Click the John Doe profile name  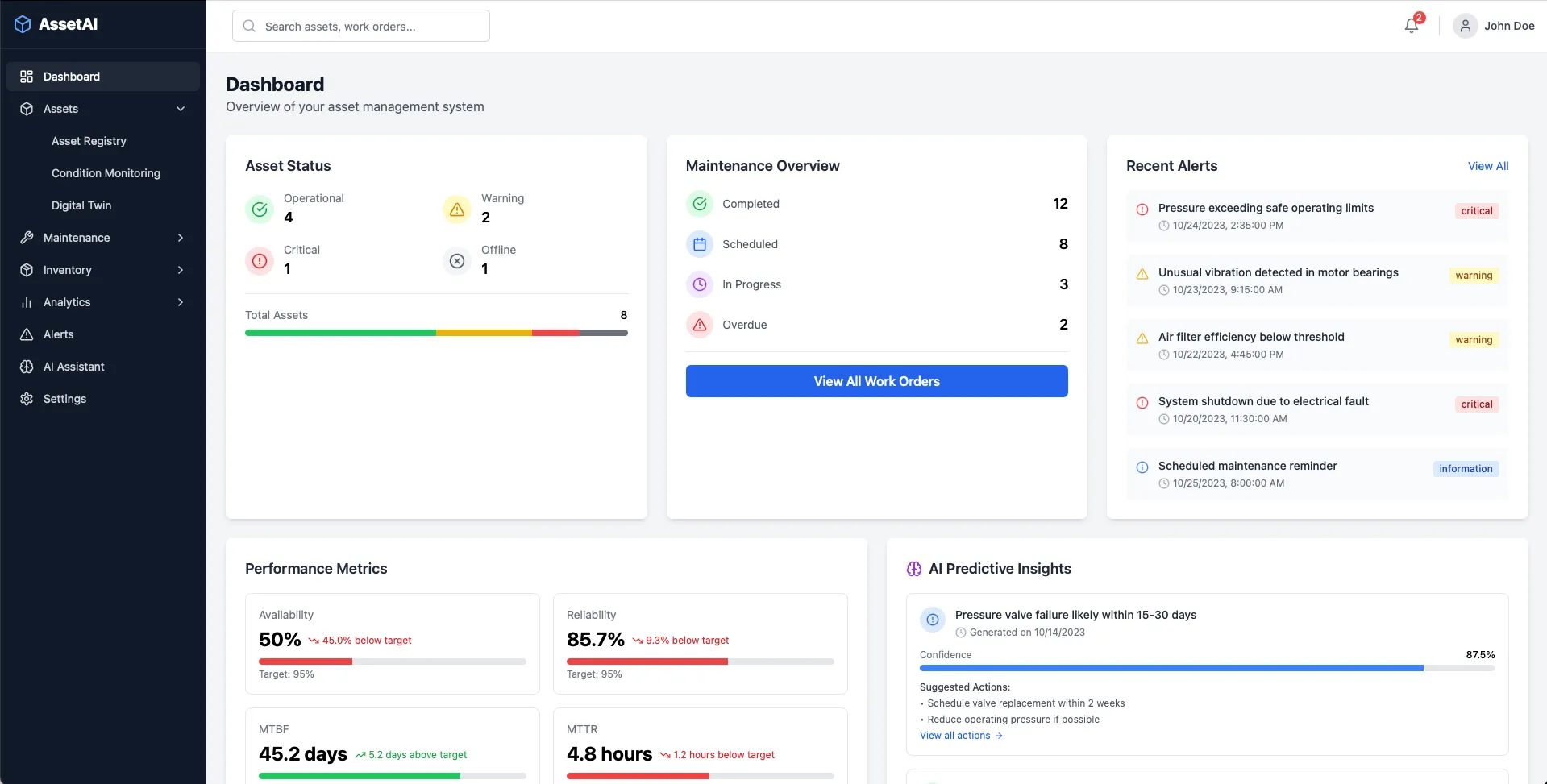[x=1509, y=26]
